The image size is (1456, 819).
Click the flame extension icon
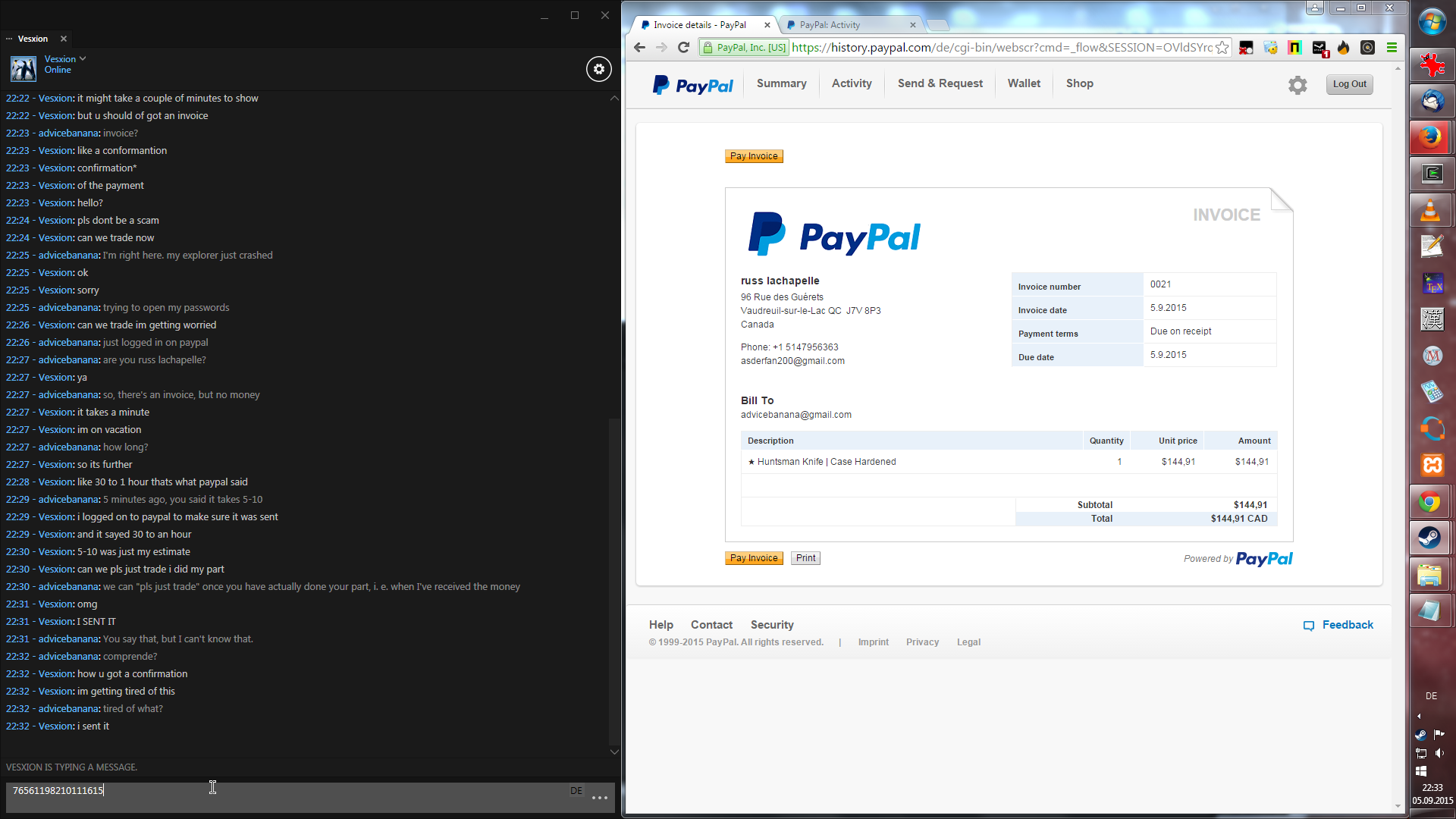click(x=1344, y=48)
